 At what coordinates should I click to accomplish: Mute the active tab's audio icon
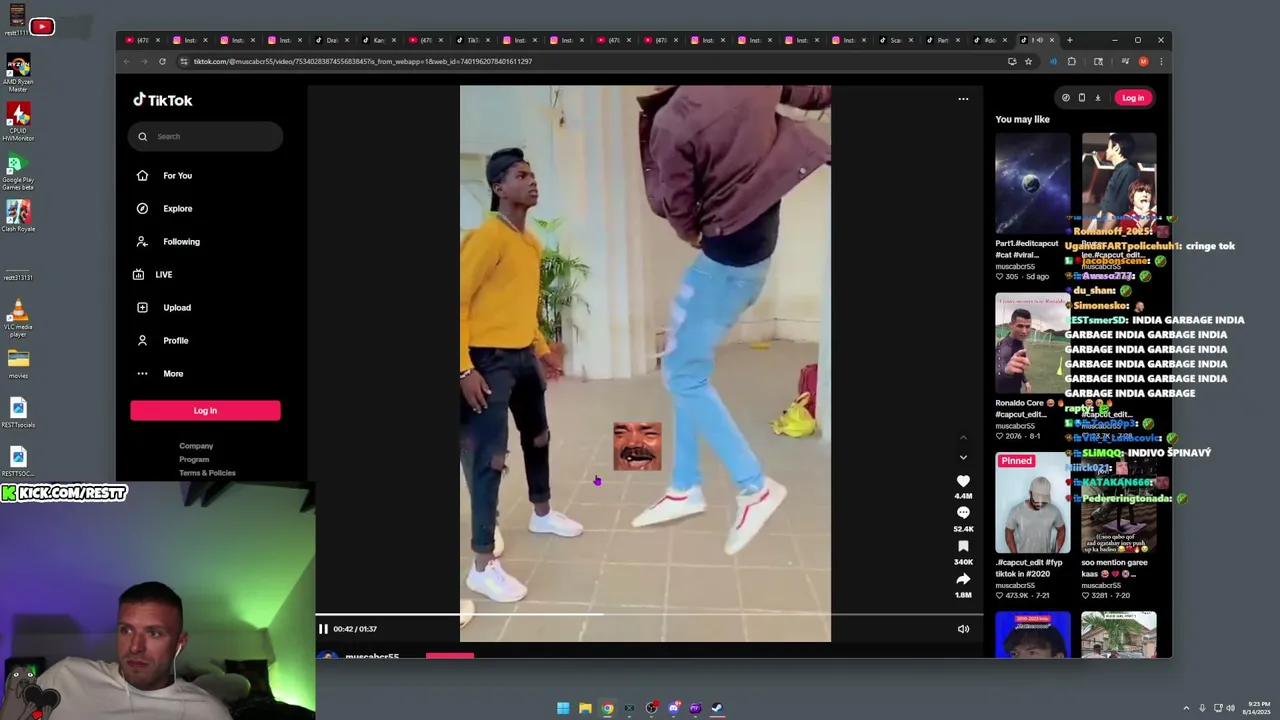pyautogui.click(x=1040, y=40)
